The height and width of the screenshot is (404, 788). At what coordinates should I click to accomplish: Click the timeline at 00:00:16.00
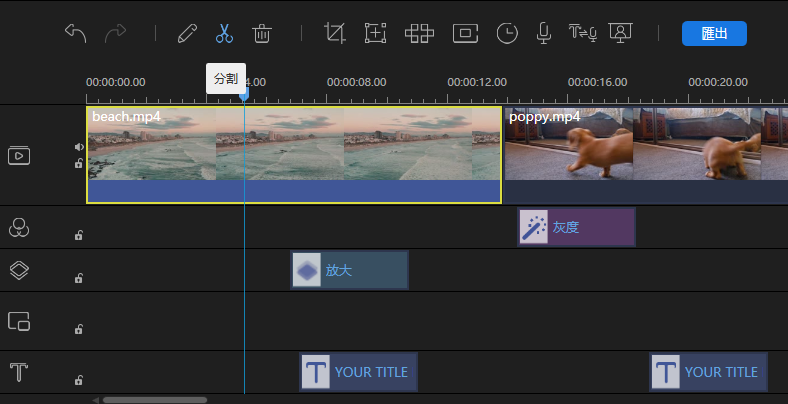(598, 82)
